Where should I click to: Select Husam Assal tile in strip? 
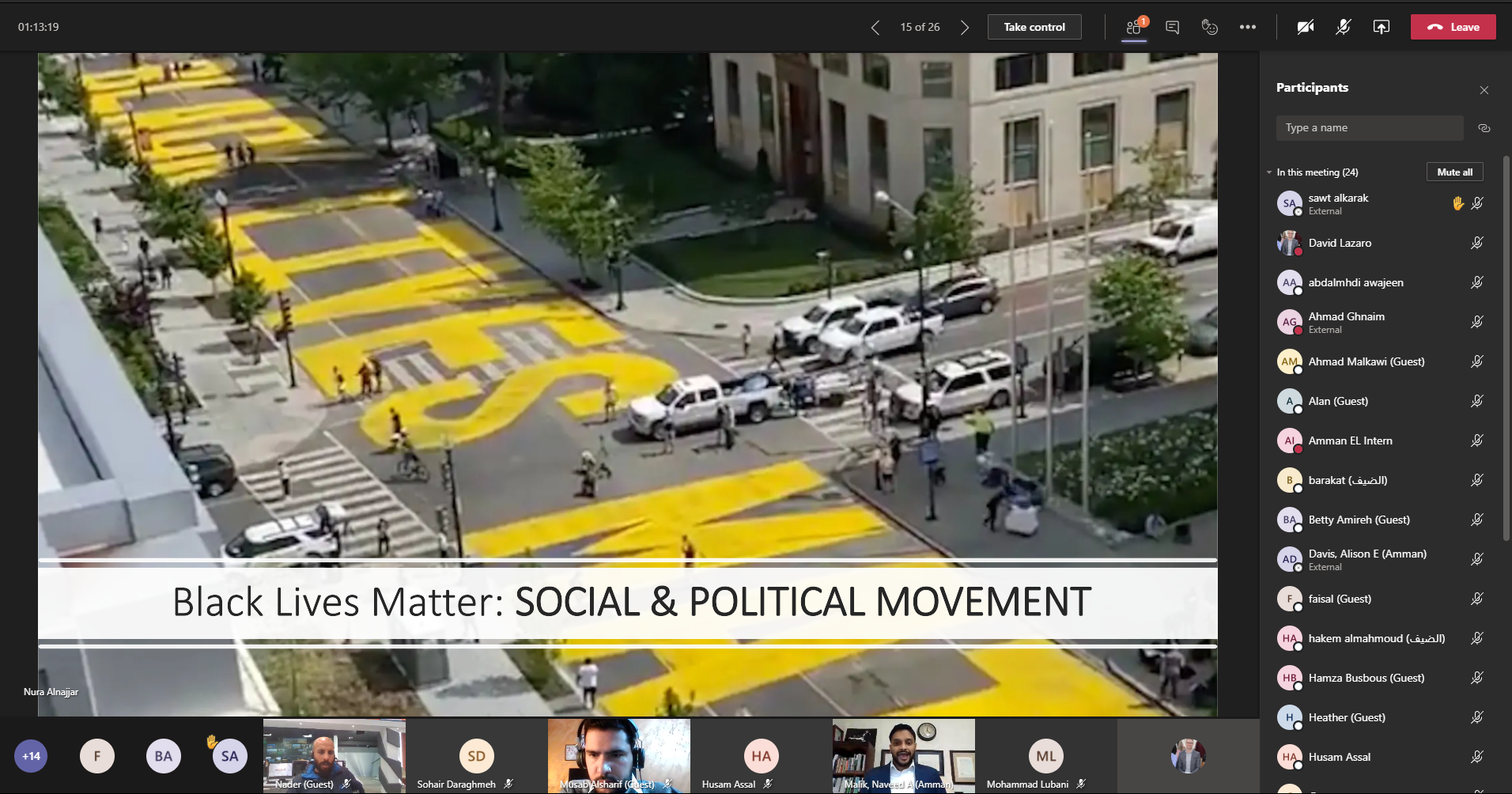pyautogui.click(x=762, y=756)
